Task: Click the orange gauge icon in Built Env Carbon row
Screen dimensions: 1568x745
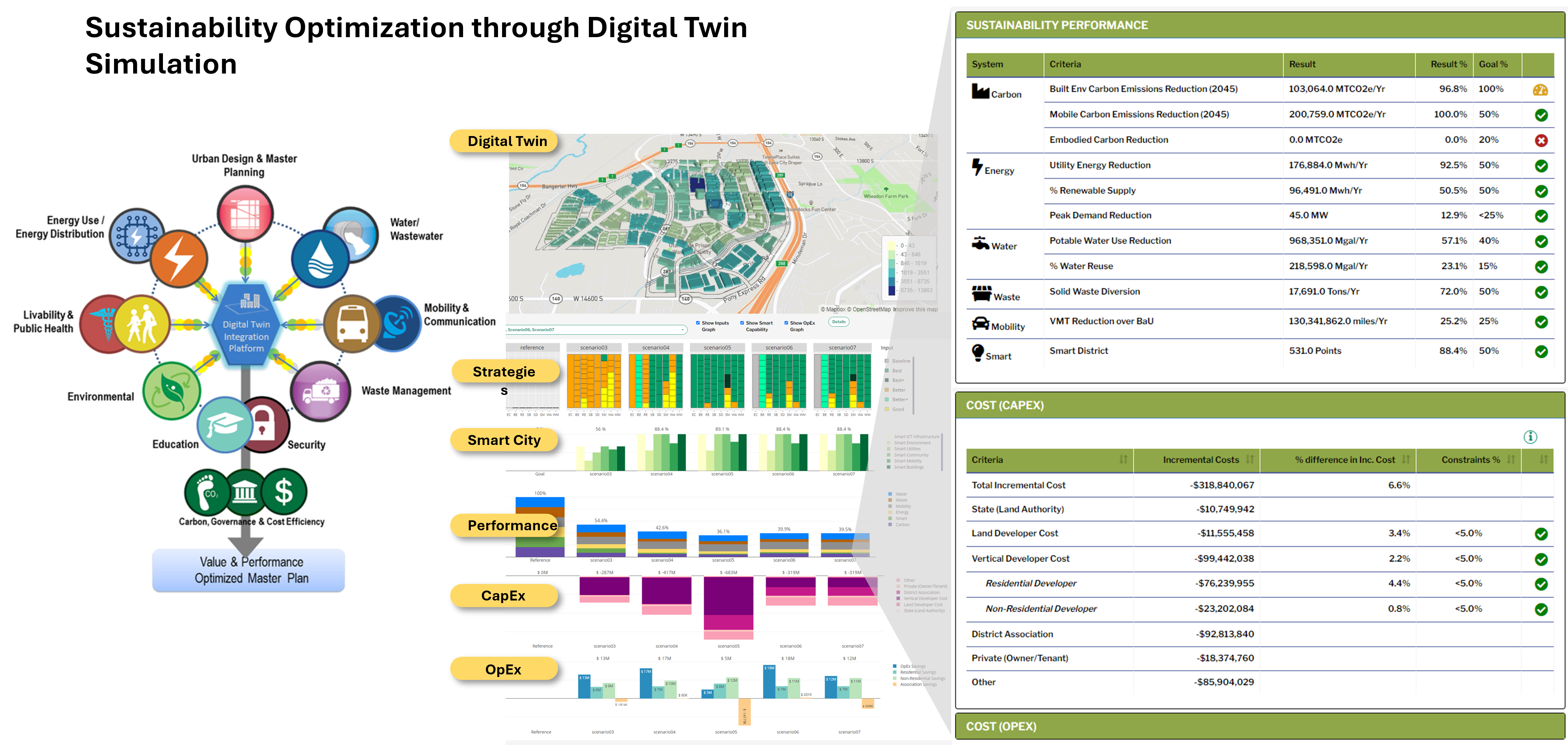Action: (1540, 90)
